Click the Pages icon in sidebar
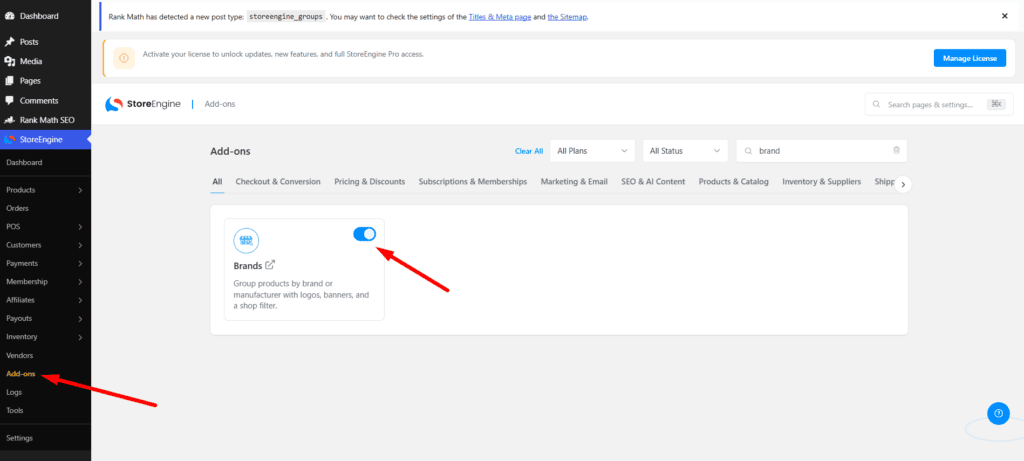This screenshot has width=1024, height=461. pyautogui.click(x=9, y=81)
